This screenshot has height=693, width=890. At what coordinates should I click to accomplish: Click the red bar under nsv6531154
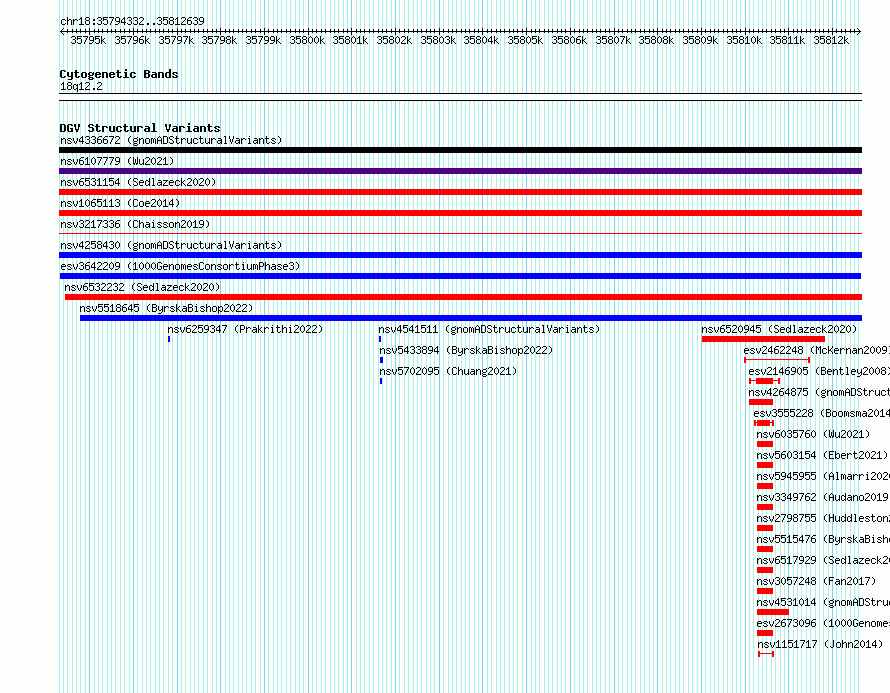click(x=460, y=192)
